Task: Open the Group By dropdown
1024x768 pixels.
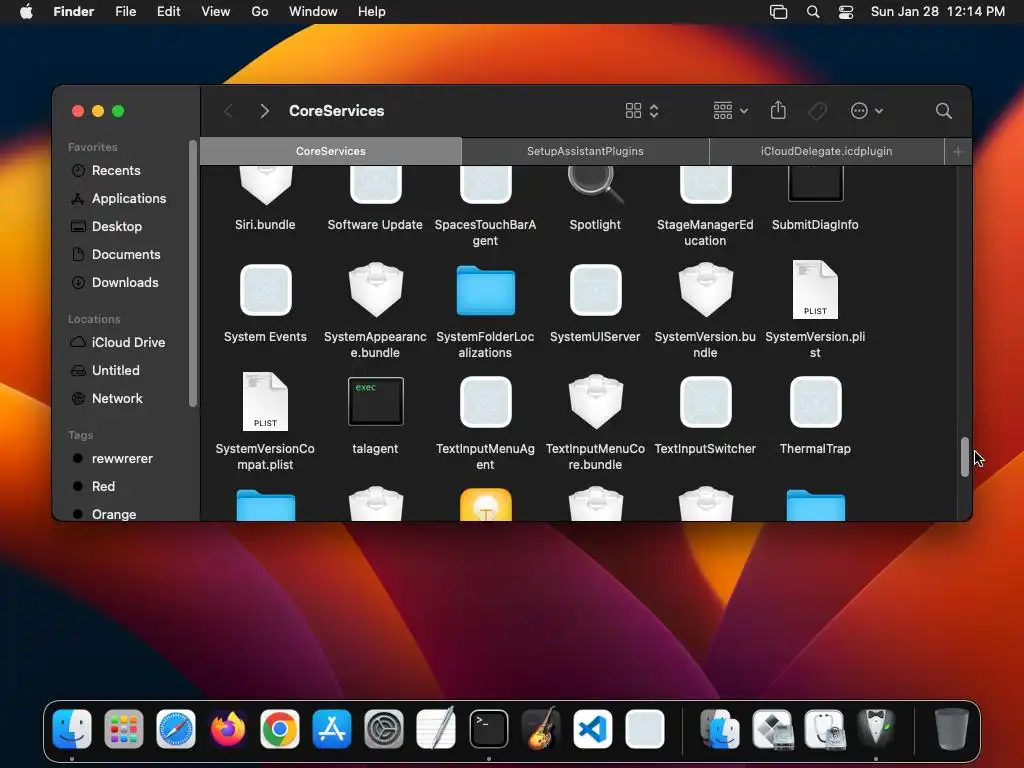Action: [730, 111]
